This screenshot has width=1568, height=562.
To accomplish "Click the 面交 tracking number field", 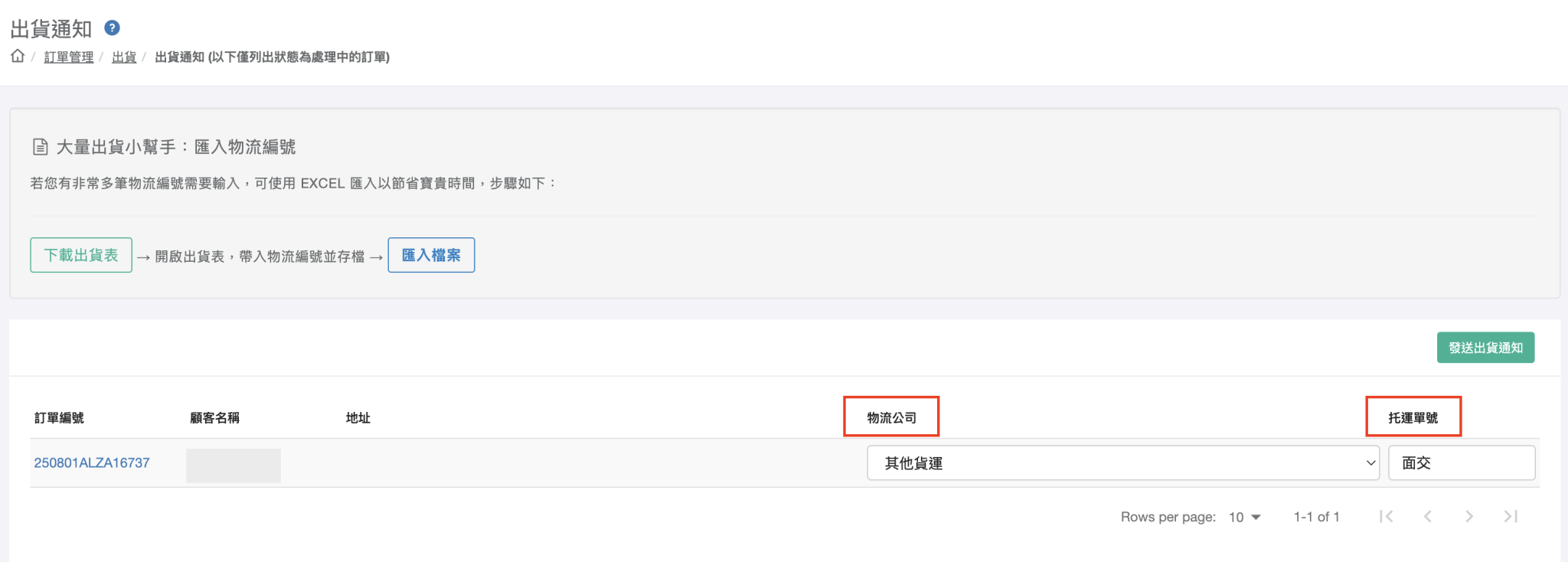I will point(1461,463).
